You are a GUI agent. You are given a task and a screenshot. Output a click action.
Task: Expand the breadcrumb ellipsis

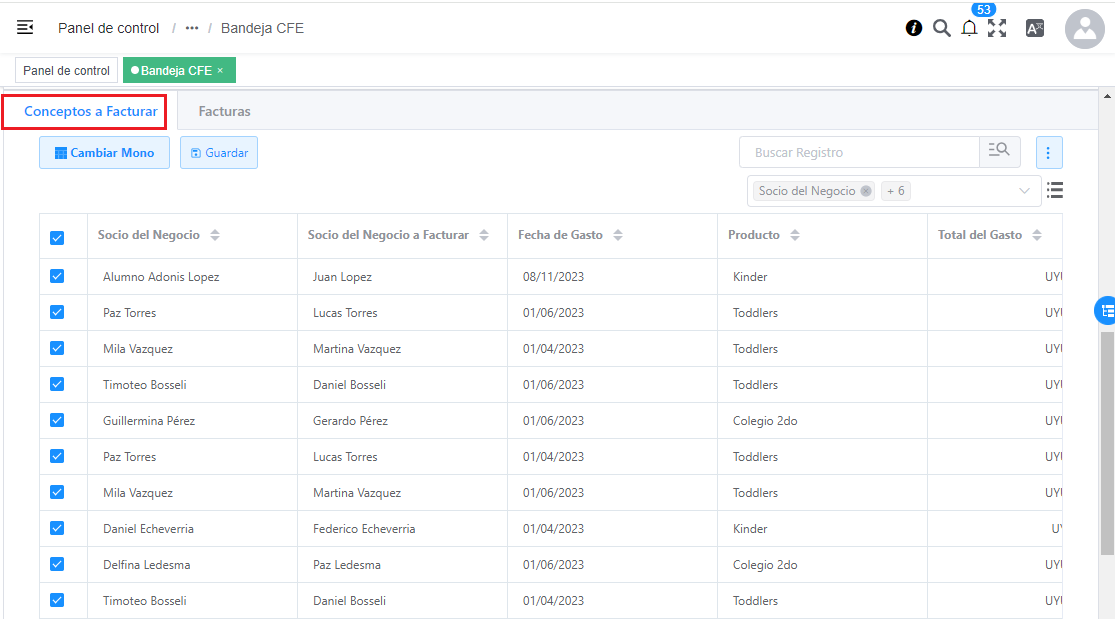click(x=192, y=28)
